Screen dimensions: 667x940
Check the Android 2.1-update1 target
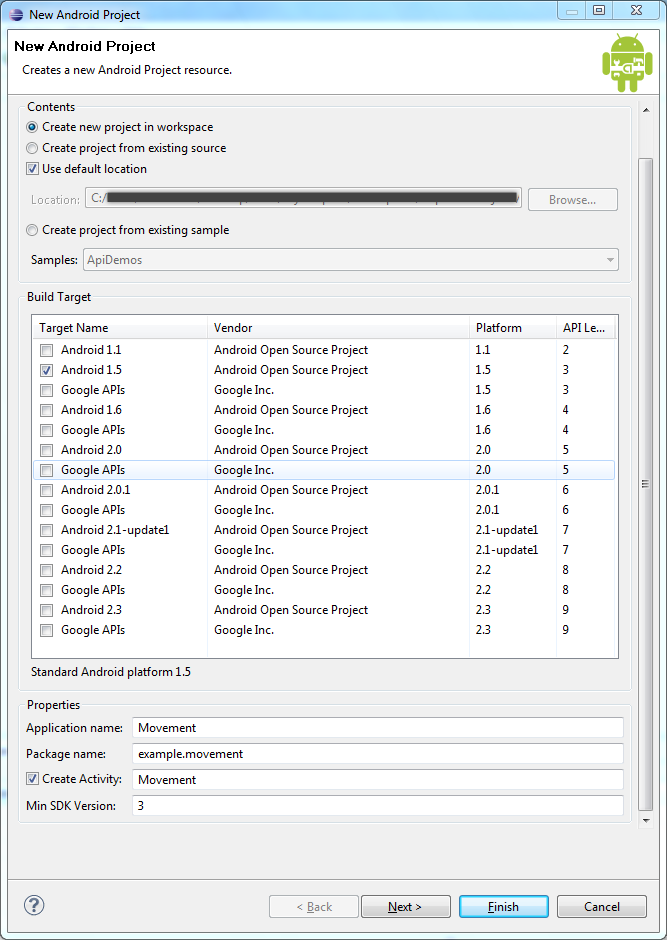click(46, 530)
